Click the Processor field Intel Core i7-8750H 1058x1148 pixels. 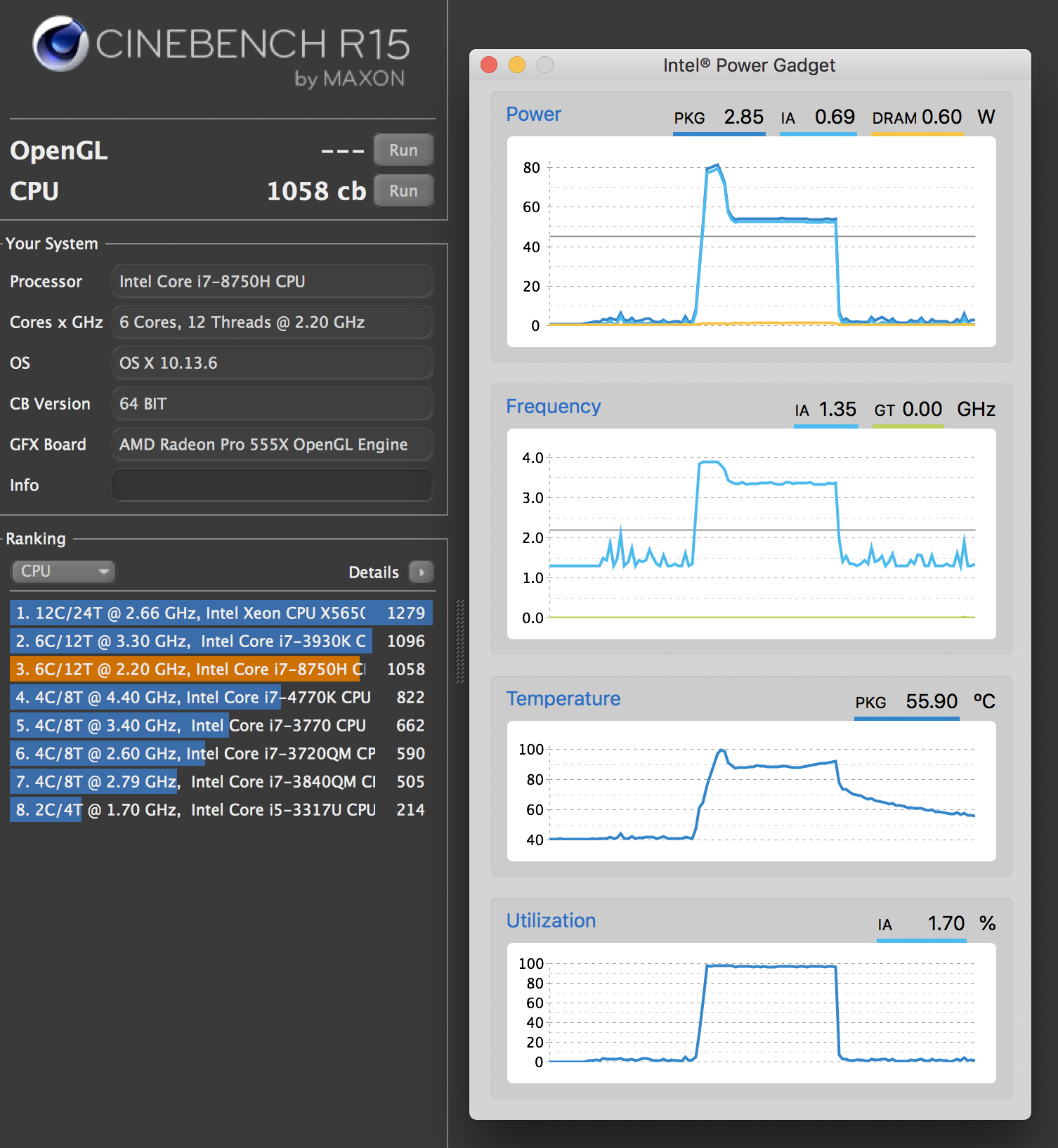click(273, 281)
